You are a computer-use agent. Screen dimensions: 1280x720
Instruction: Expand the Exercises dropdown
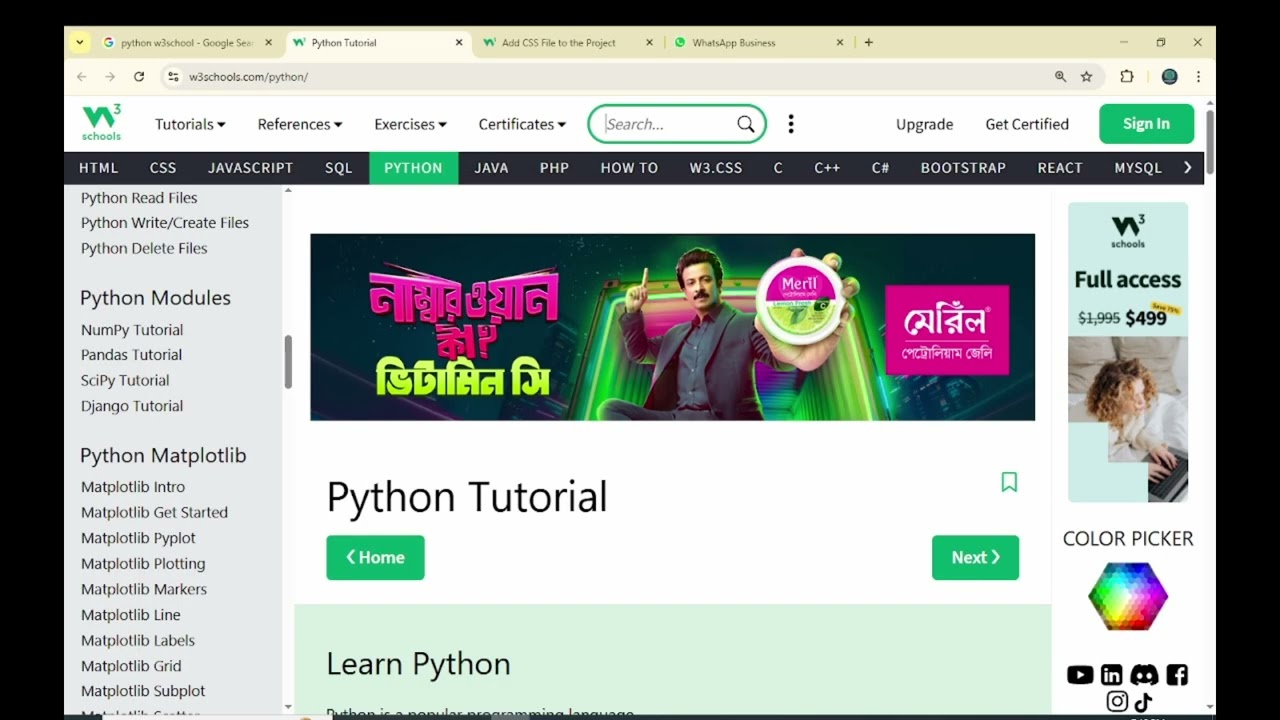pos(410,124)
